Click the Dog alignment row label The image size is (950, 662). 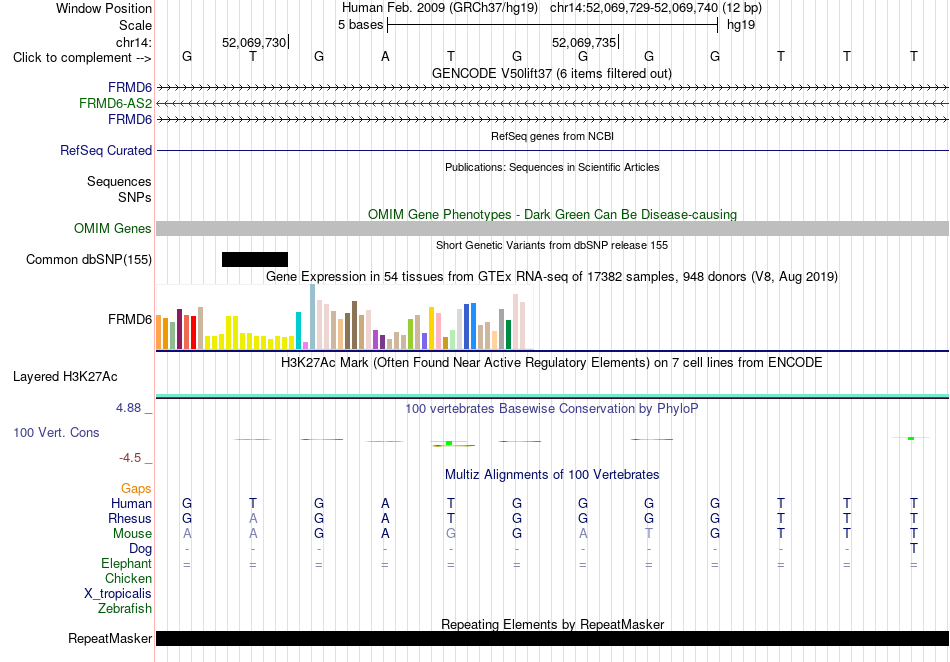(140, 549)
